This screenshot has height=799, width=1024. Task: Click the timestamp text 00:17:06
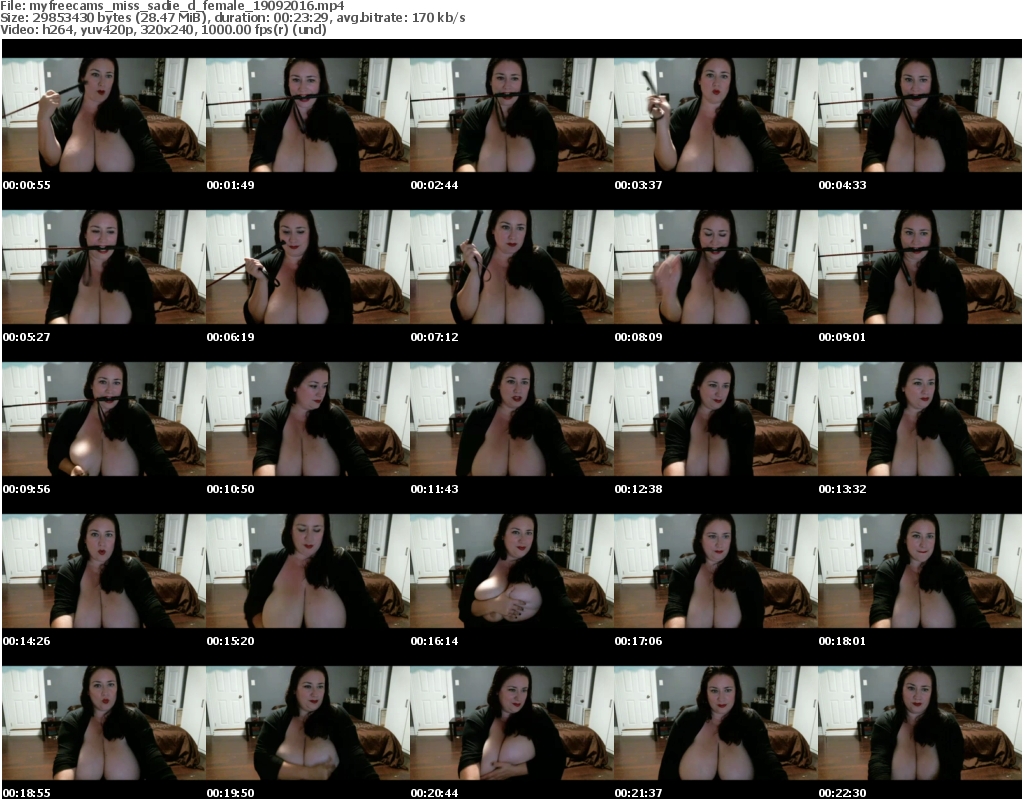click(x=638, y=641)
